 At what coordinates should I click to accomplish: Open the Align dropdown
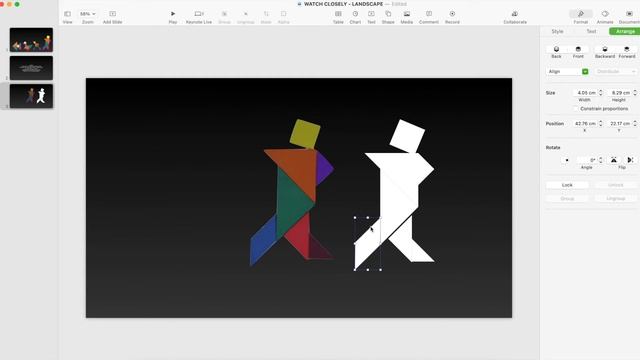(x=567, y=71)
